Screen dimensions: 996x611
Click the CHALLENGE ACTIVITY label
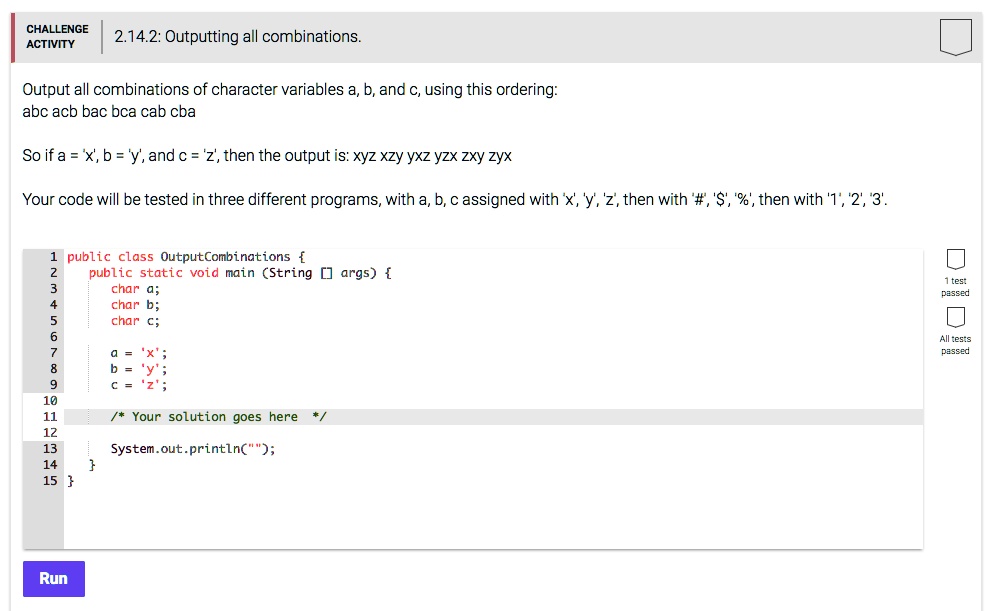pos(57,37)
